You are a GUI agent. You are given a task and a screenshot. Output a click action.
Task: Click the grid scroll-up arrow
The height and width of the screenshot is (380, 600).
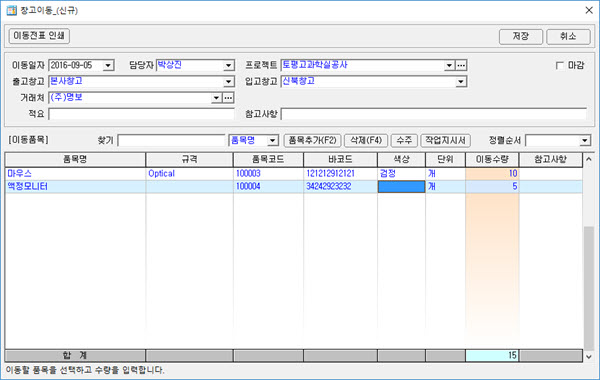pos(589,159)
